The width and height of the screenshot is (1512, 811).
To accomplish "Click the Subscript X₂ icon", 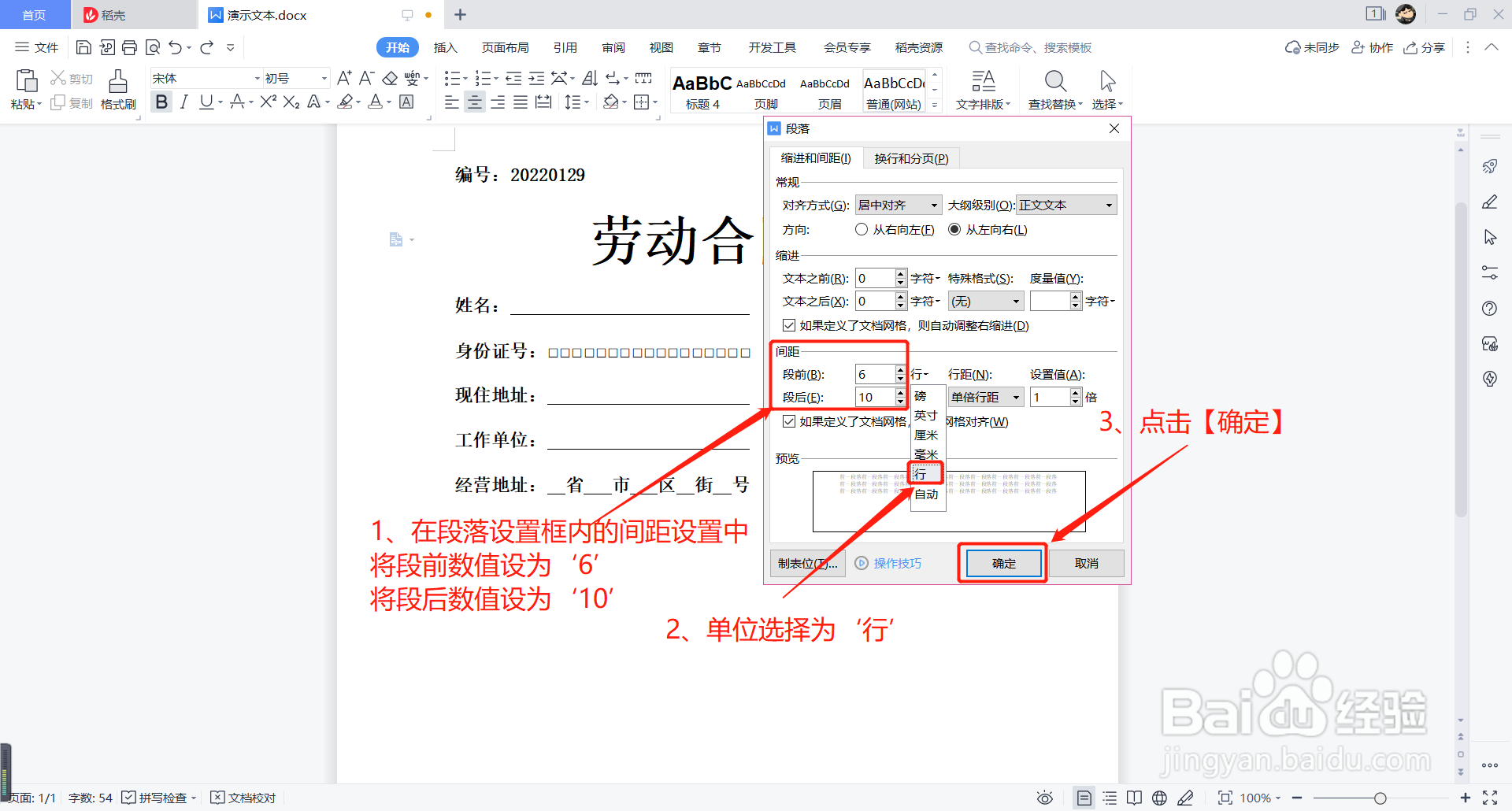I will pos(291,102).
